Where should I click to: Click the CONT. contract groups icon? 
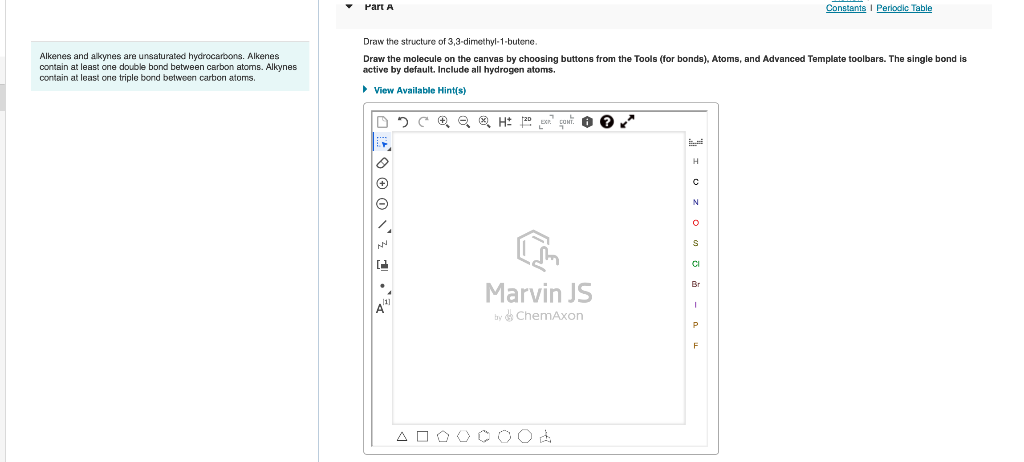pos(567,122)
